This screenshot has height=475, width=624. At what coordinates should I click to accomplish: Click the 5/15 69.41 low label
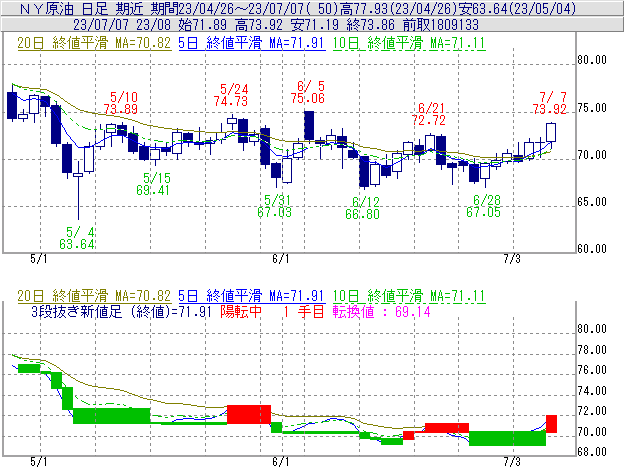coord(153,184)
